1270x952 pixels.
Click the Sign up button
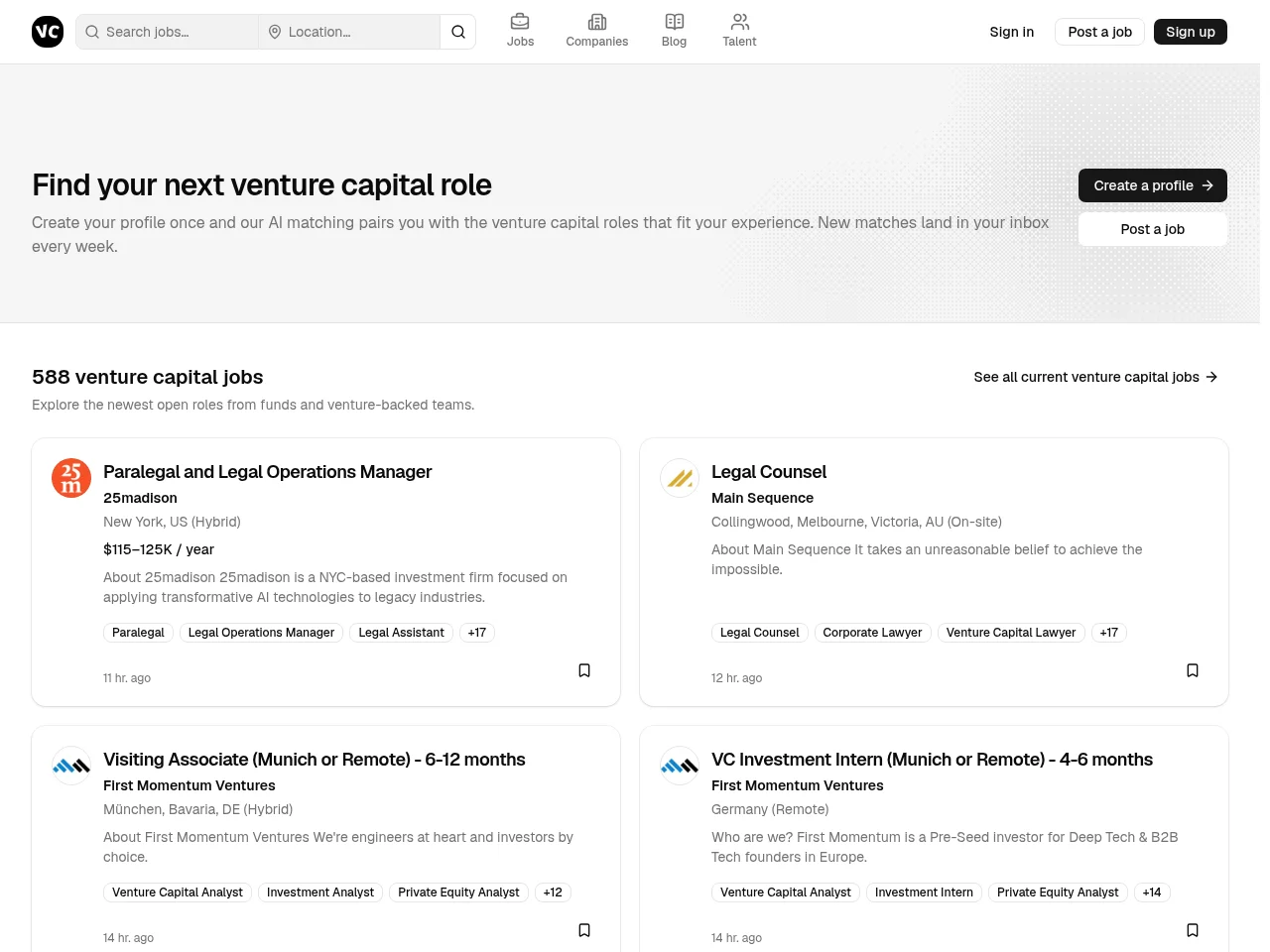[x=1191, y=32]
